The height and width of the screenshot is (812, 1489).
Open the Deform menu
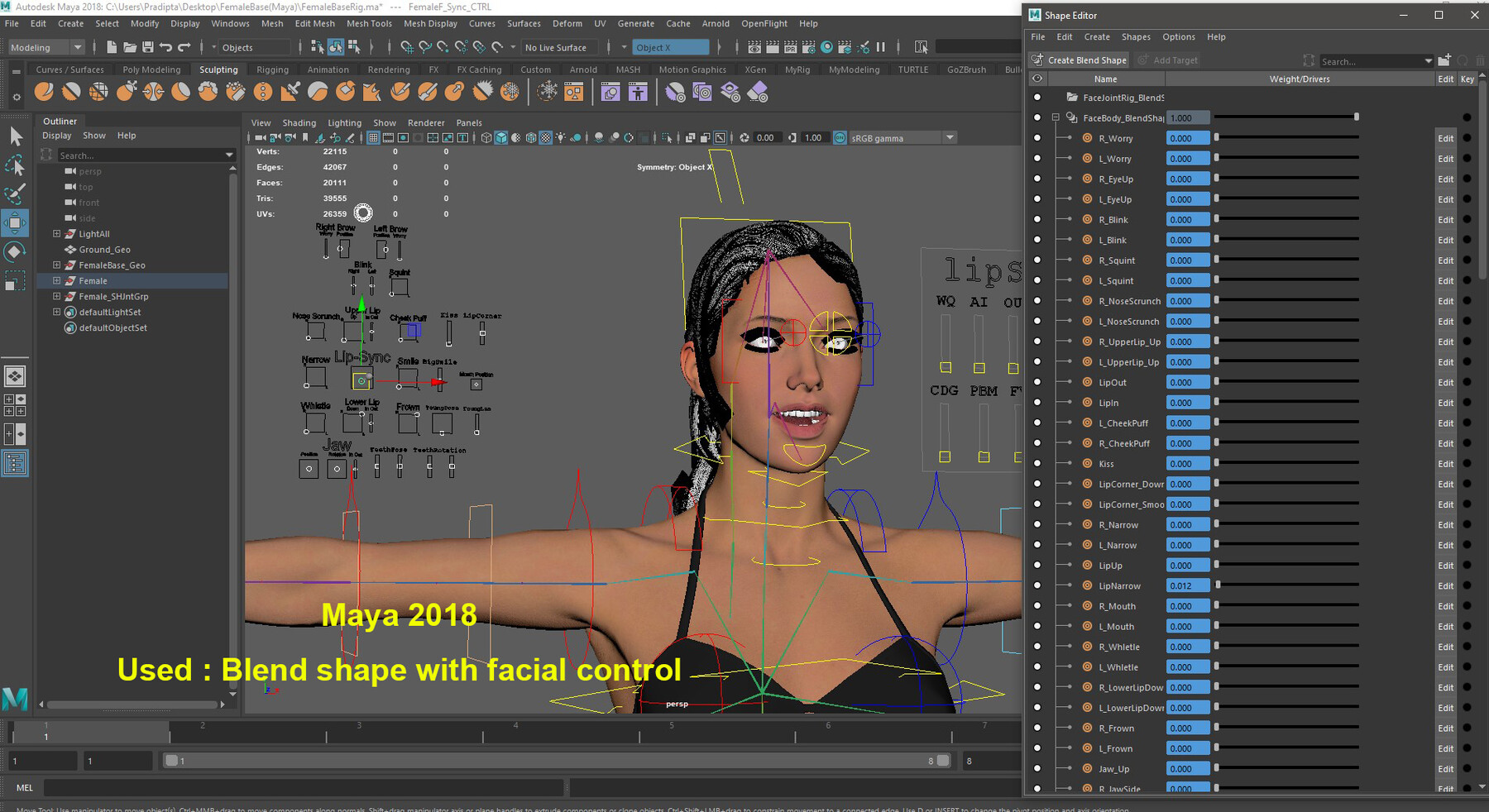567,23
